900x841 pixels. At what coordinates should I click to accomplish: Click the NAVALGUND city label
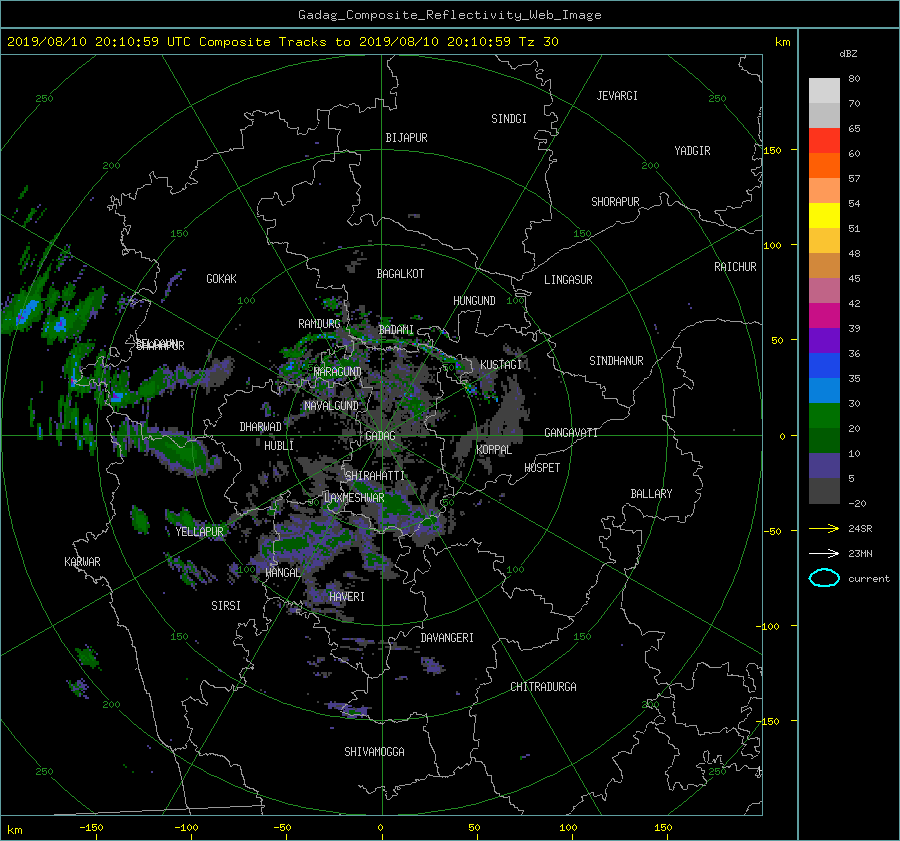point(331,406)
